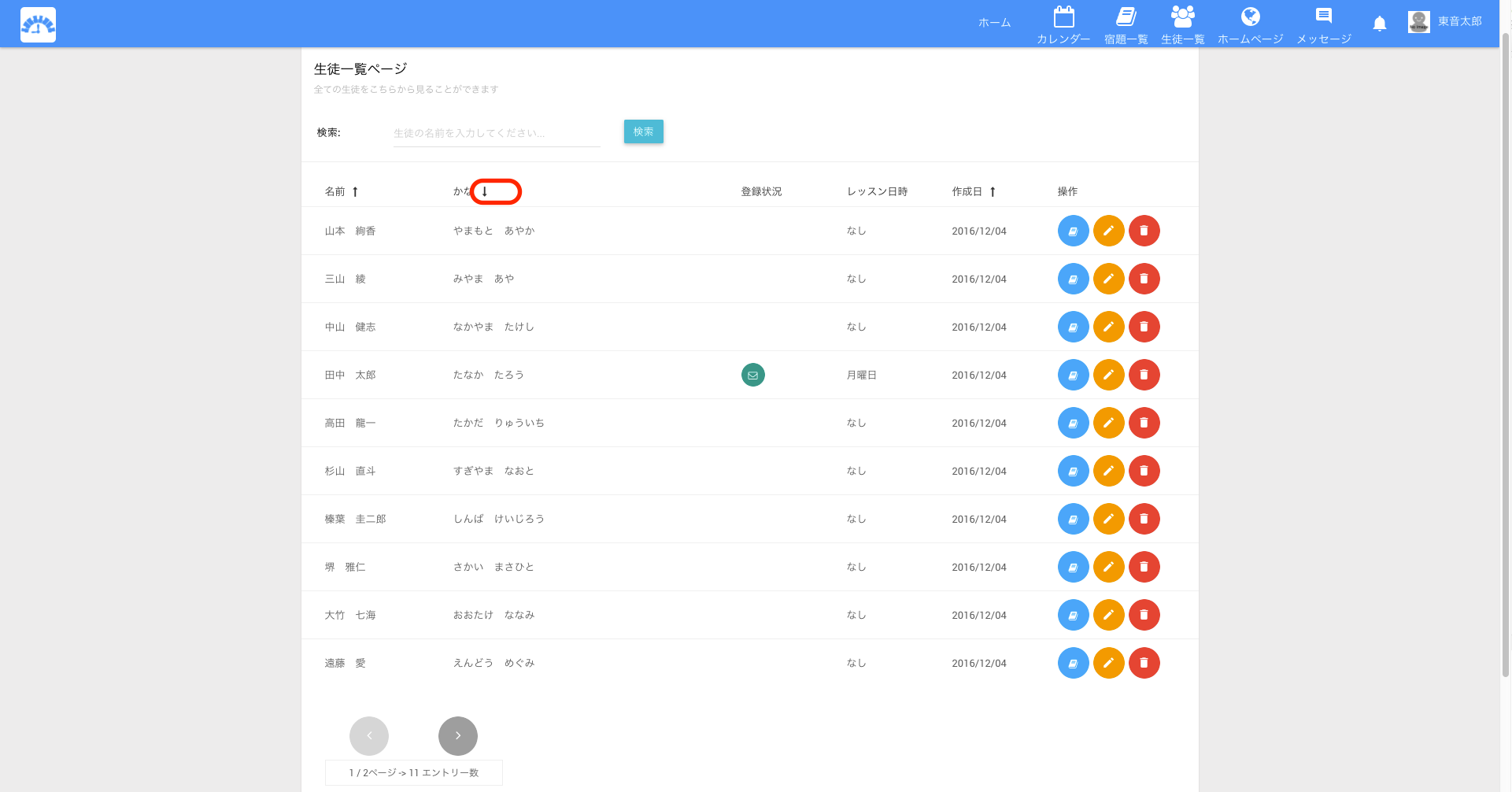Click the notification bell icon
Viewport: 1512px width, 792px height.
tap(1379, 24)
